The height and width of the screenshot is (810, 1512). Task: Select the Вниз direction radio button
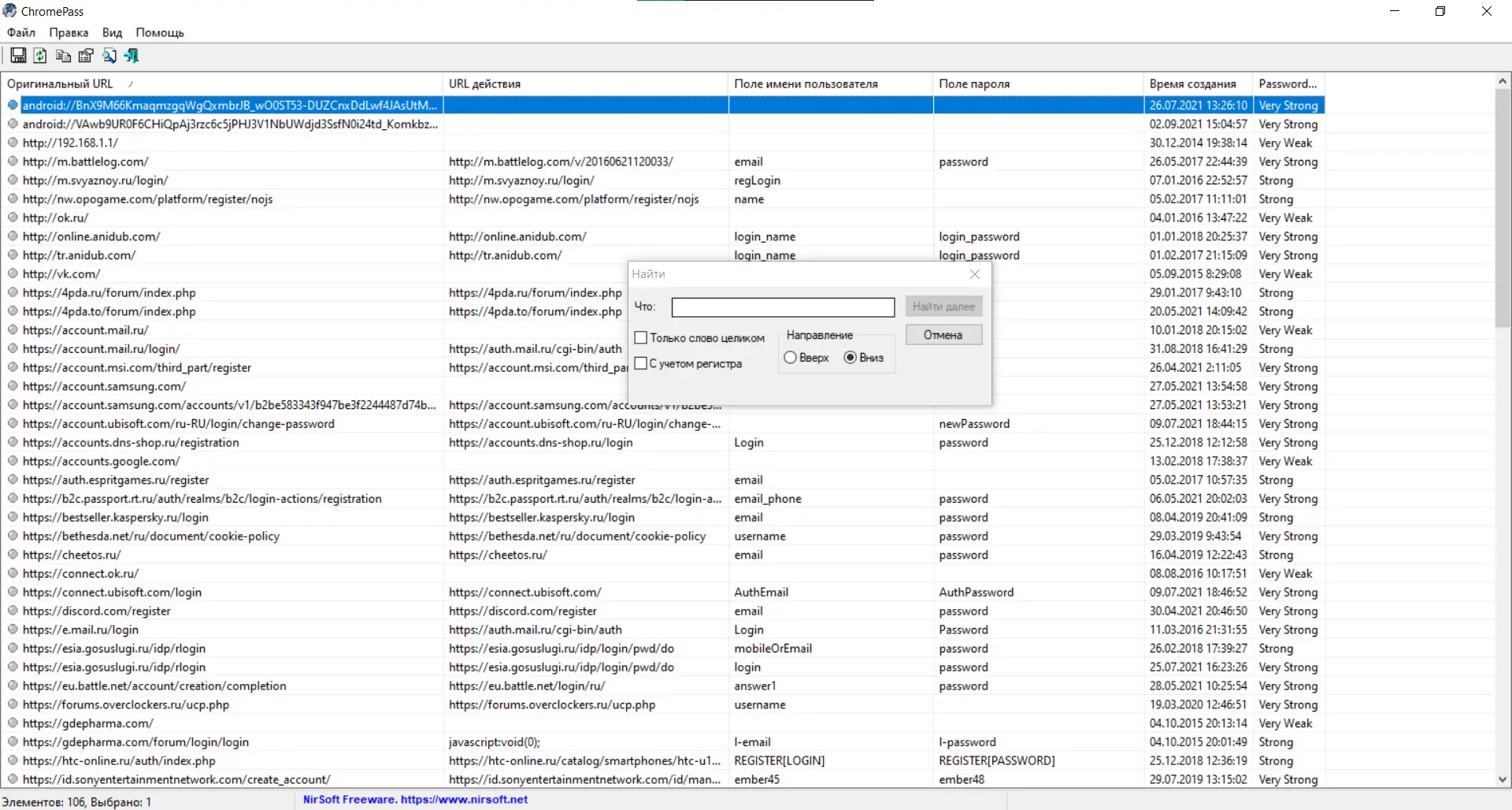tap(850, 358)
